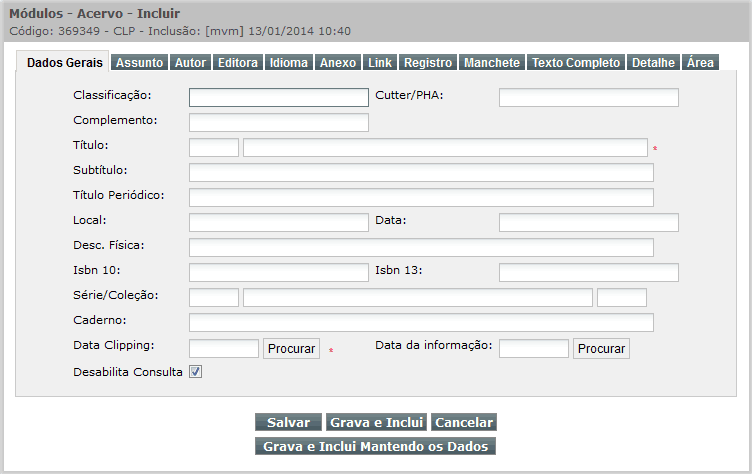Click the Grava e Inclui button

click(x=376, y=422)
